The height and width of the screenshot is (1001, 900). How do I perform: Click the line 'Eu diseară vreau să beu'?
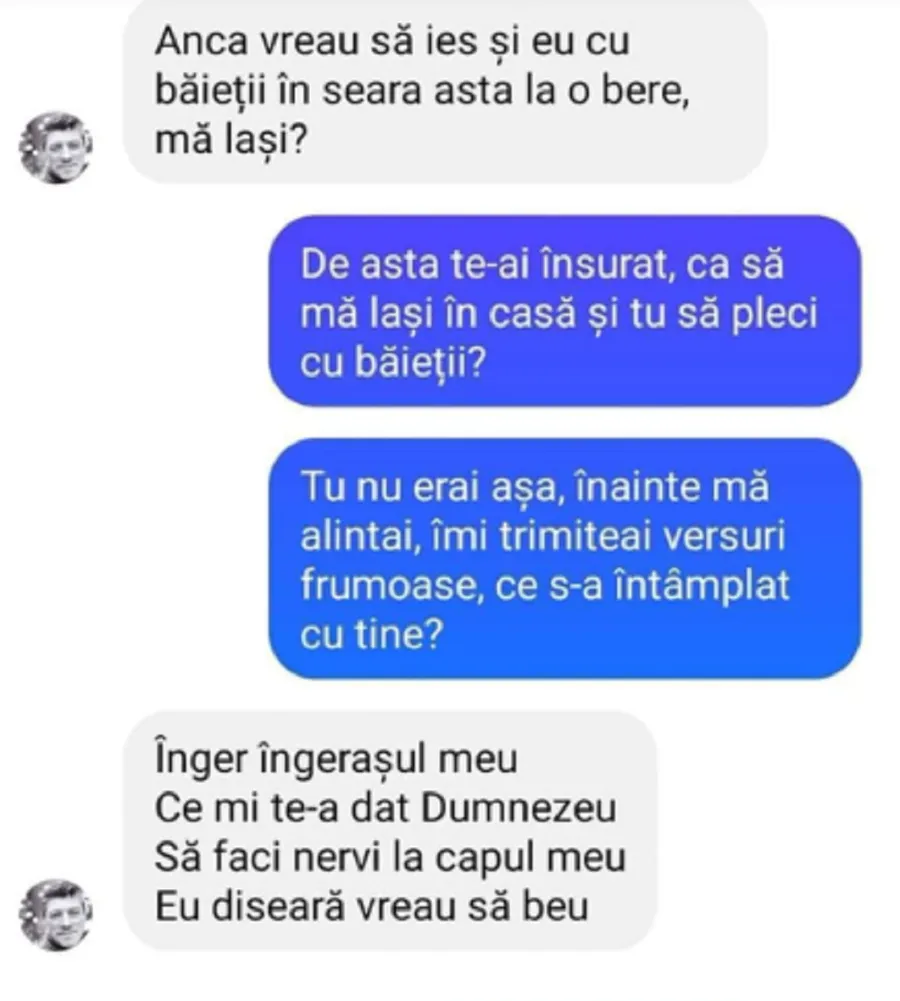coord(371,907)
